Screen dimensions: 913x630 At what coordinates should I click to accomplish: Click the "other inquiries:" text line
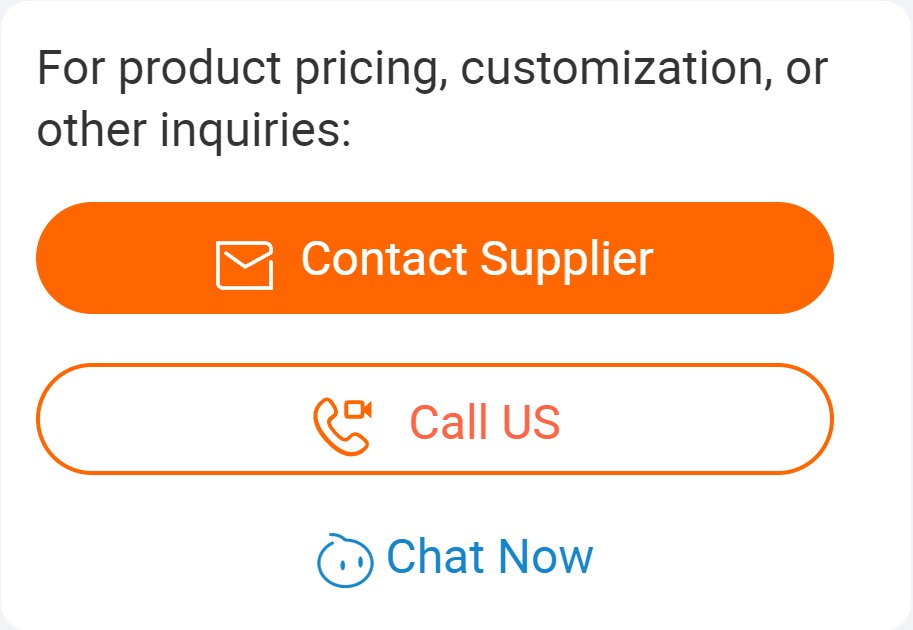(x=194, y=131)
